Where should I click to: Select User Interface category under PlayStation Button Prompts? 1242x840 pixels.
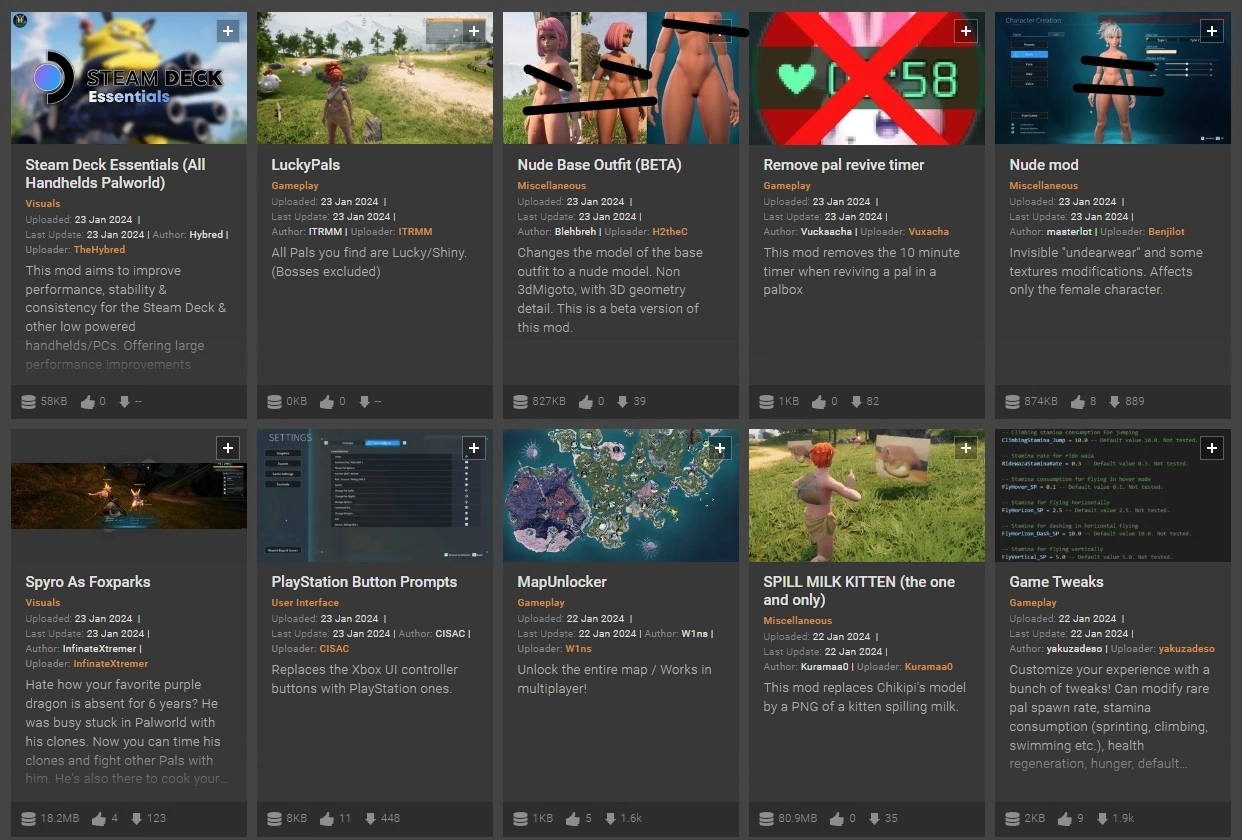tap(305, 603)
